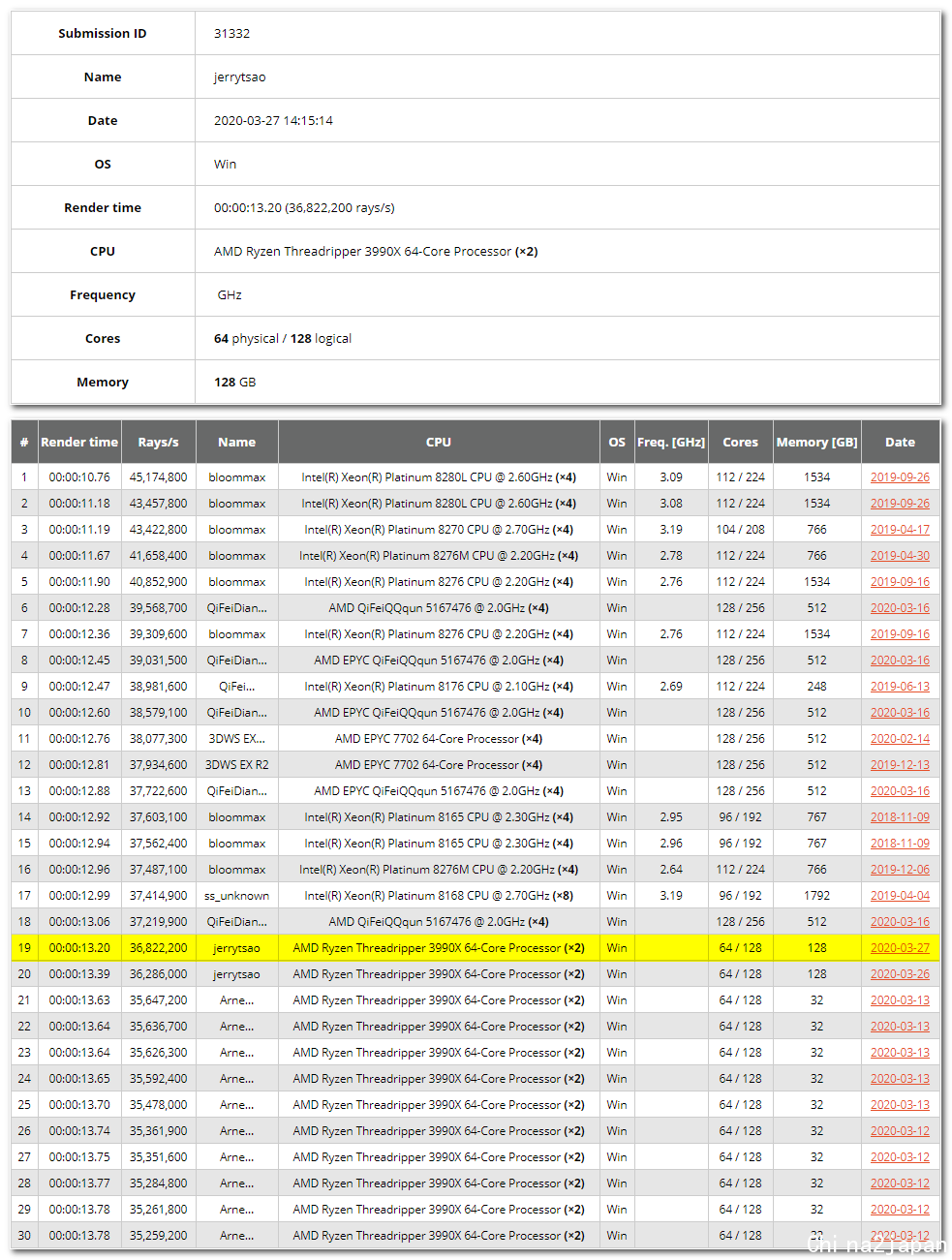
Task: Select the memory cell 1792
Action: pos(816,896)
